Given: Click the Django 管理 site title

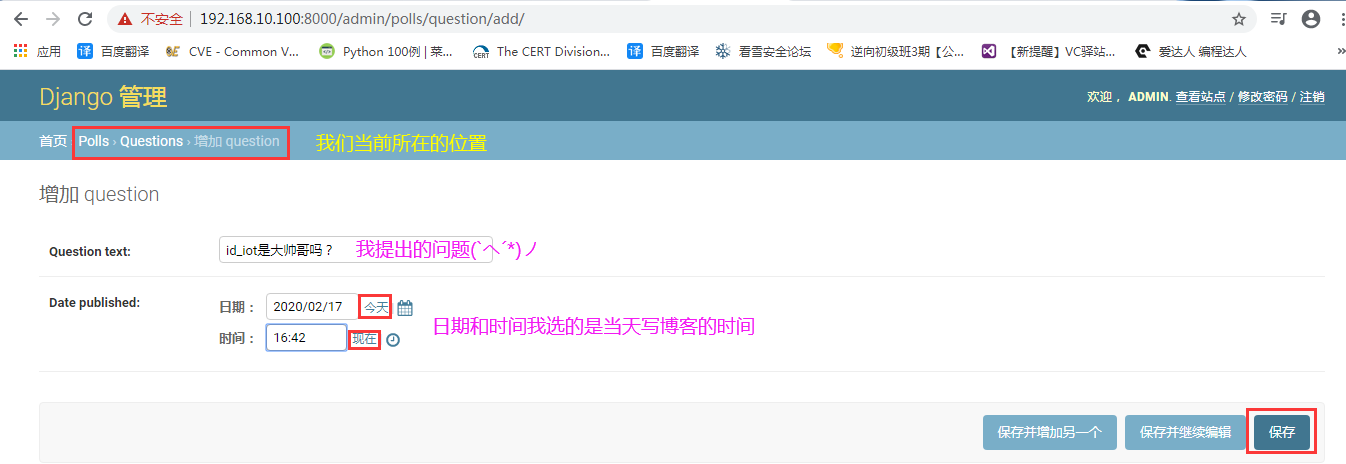Looking at the screenshot, I should [103, 97].
